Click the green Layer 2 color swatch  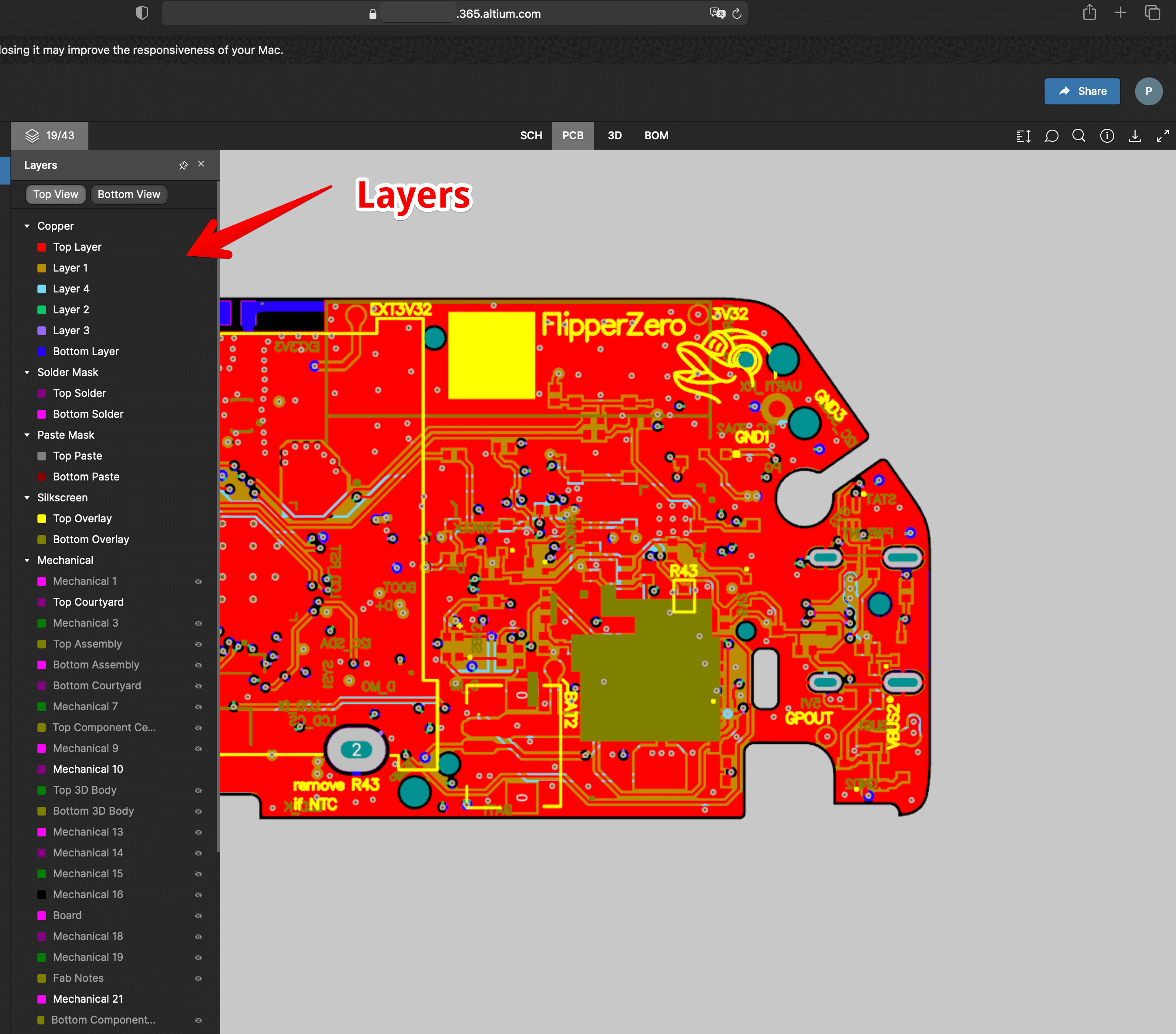pos(42,309)
